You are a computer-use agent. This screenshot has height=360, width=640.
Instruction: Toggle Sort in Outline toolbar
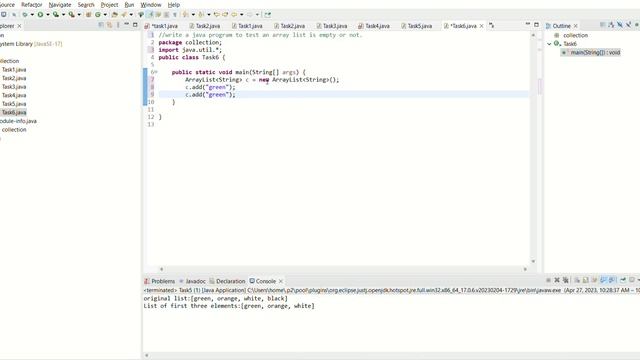(611, 25)
